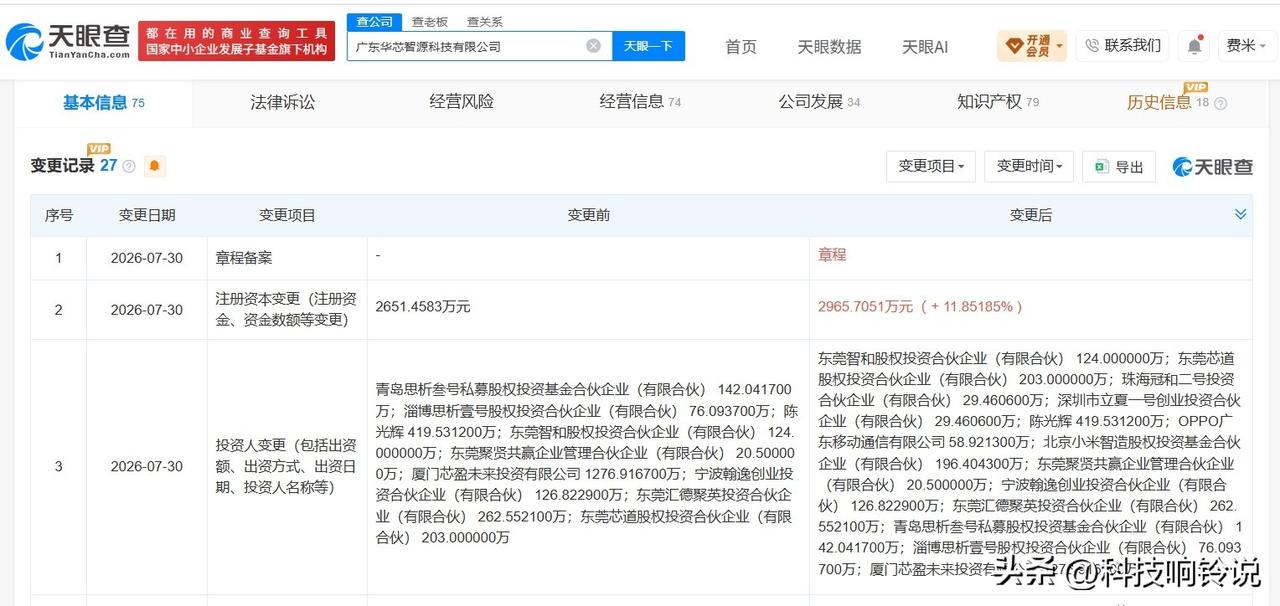Select the 查老板 search mode tab

point(430,21)
